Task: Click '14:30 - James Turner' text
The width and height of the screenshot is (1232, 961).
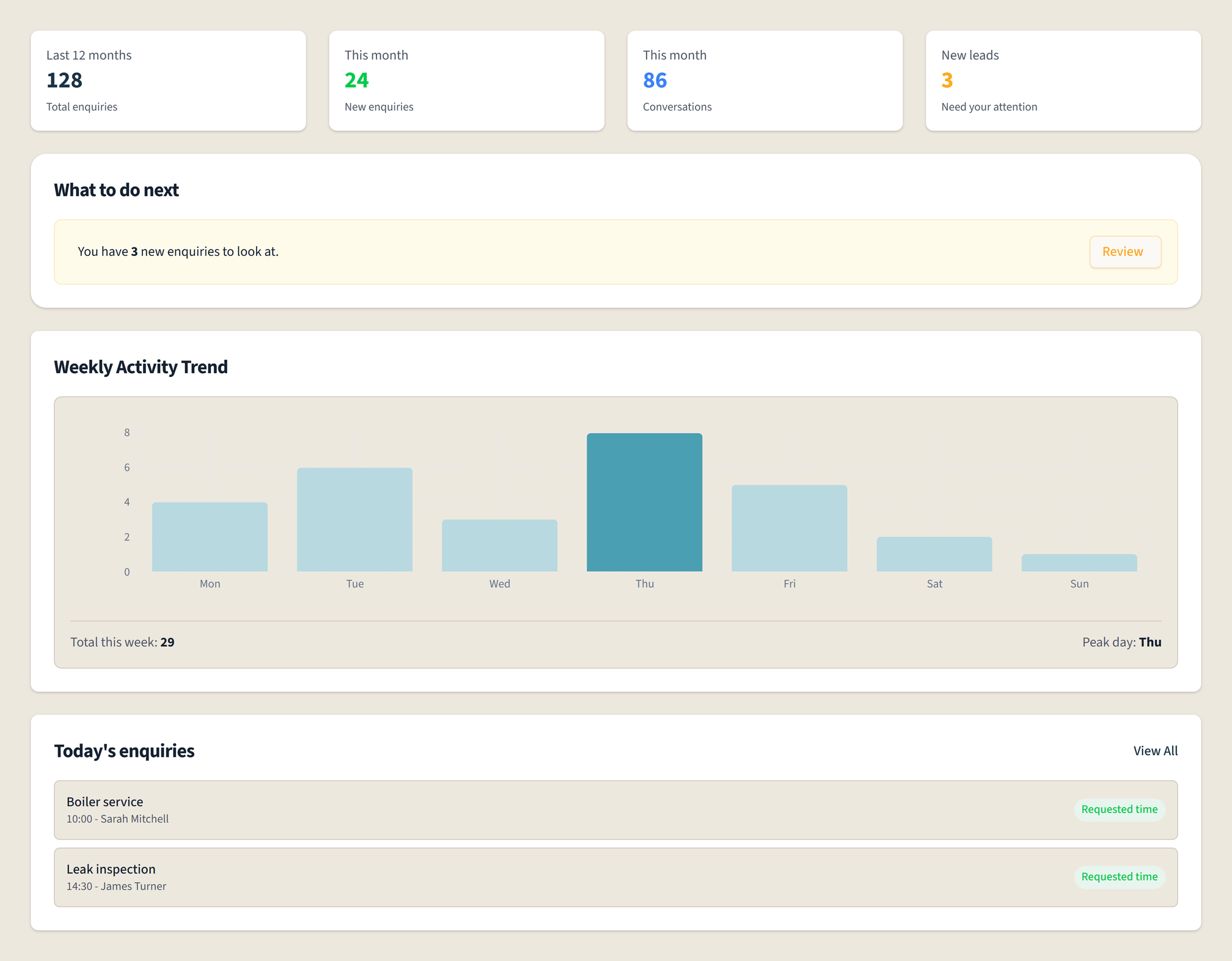Action: [116, 886]
